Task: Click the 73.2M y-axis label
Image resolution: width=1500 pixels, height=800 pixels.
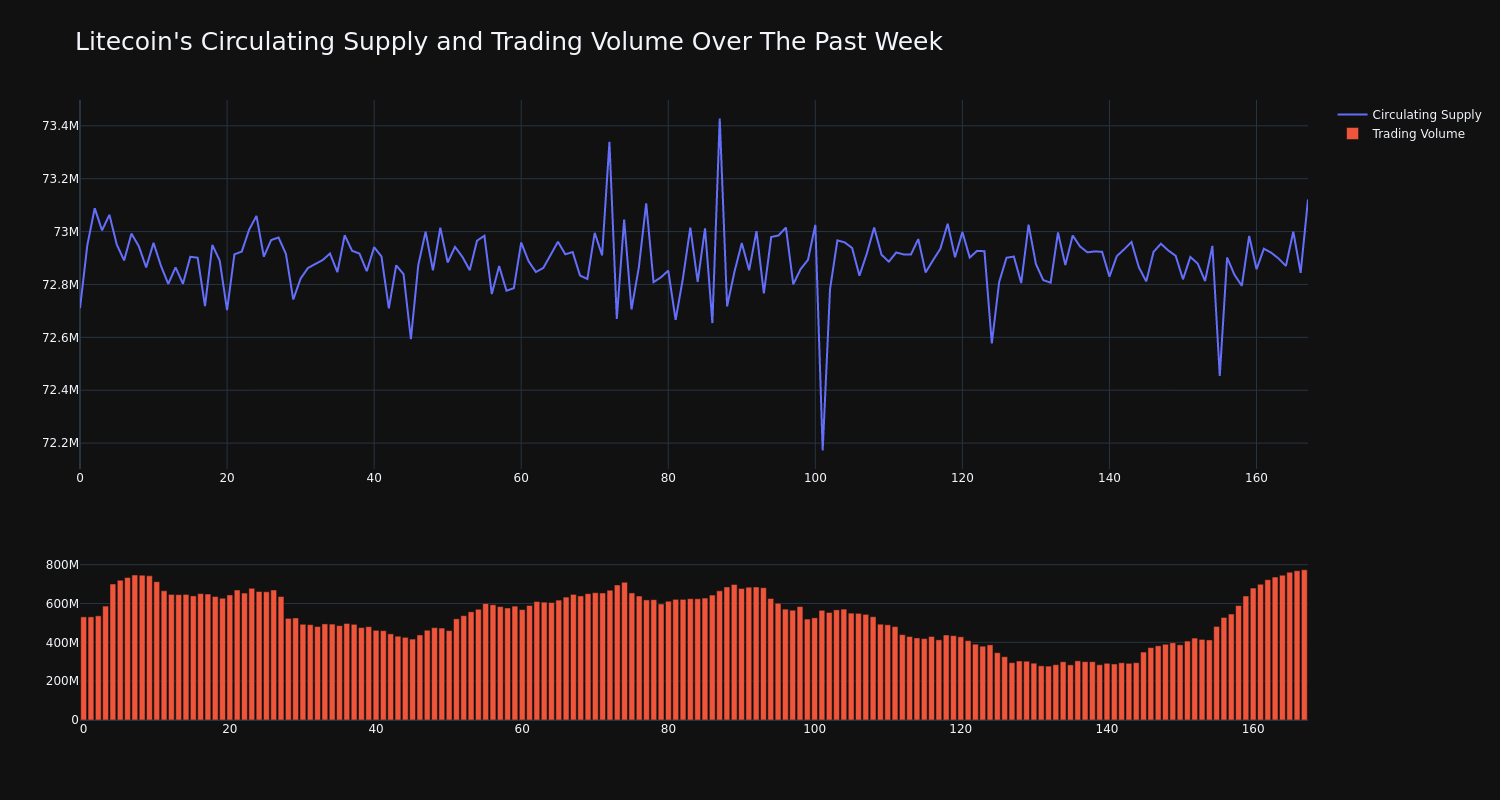Action: pyautogui.click(x=60, y=179)
